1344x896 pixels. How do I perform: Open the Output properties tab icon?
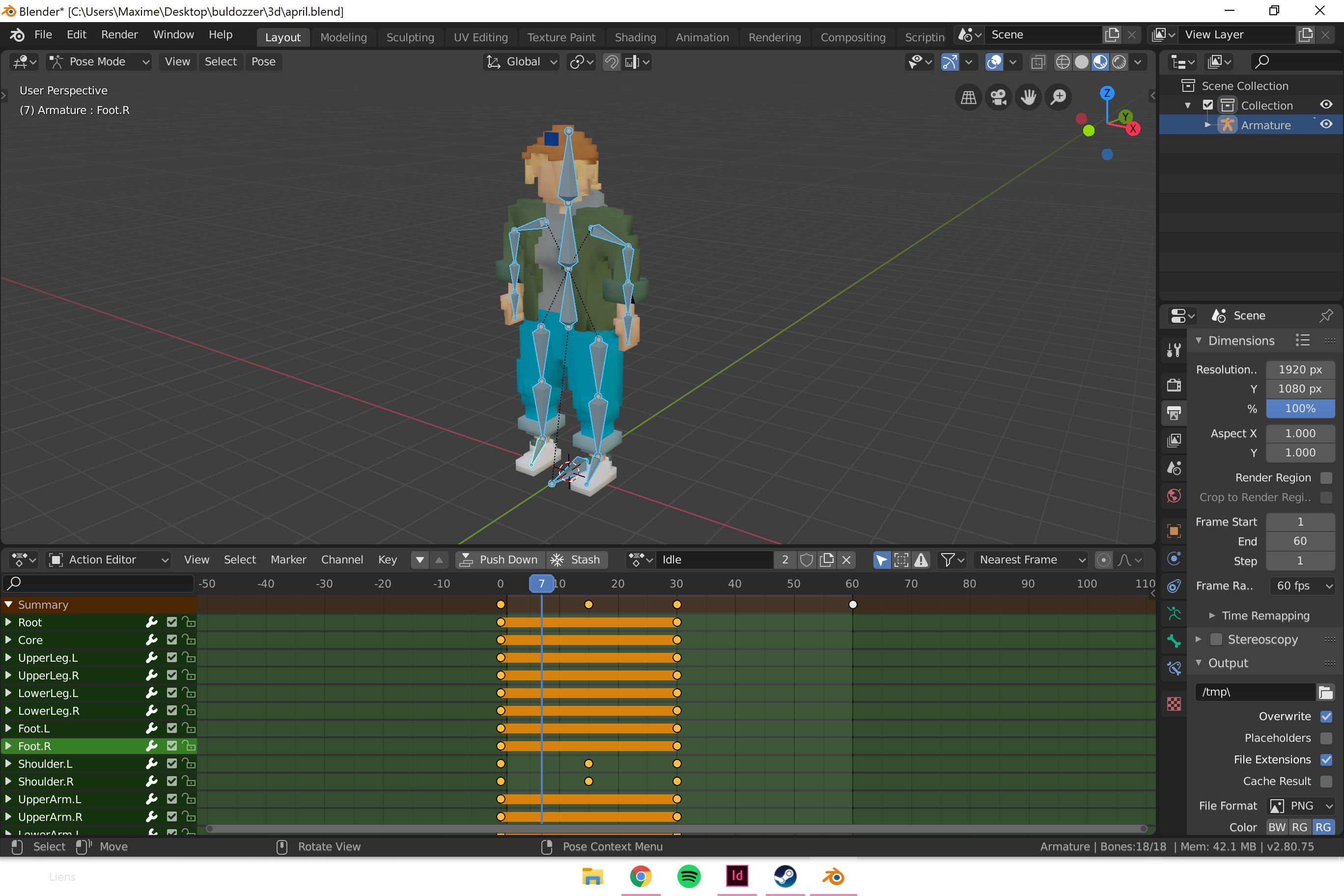(x=1174, y=413)
